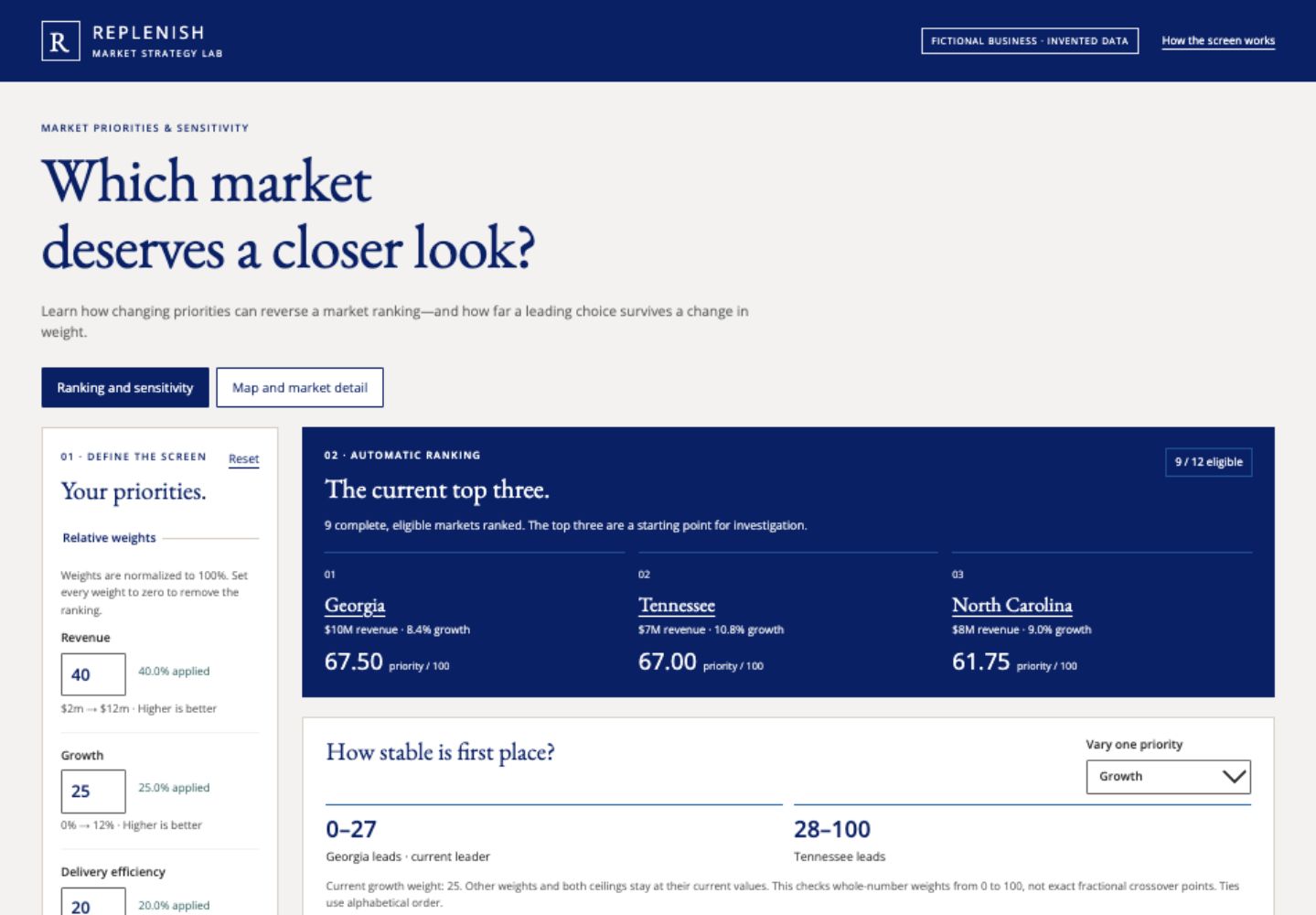Click the Which market deserves heading

pos(288,215)
